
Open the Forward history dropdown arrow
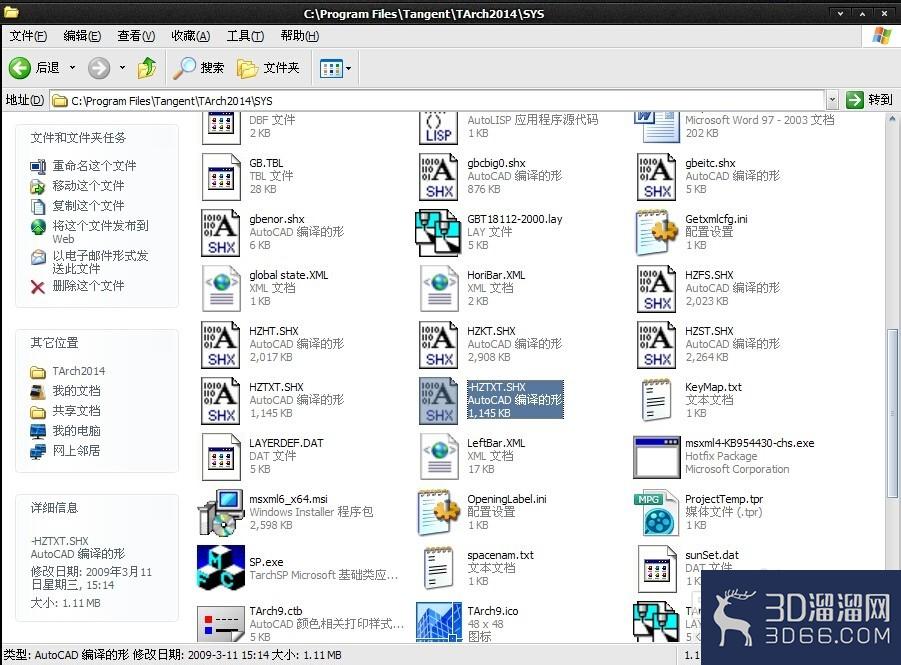pyautogui.click(x=122, y=68)
